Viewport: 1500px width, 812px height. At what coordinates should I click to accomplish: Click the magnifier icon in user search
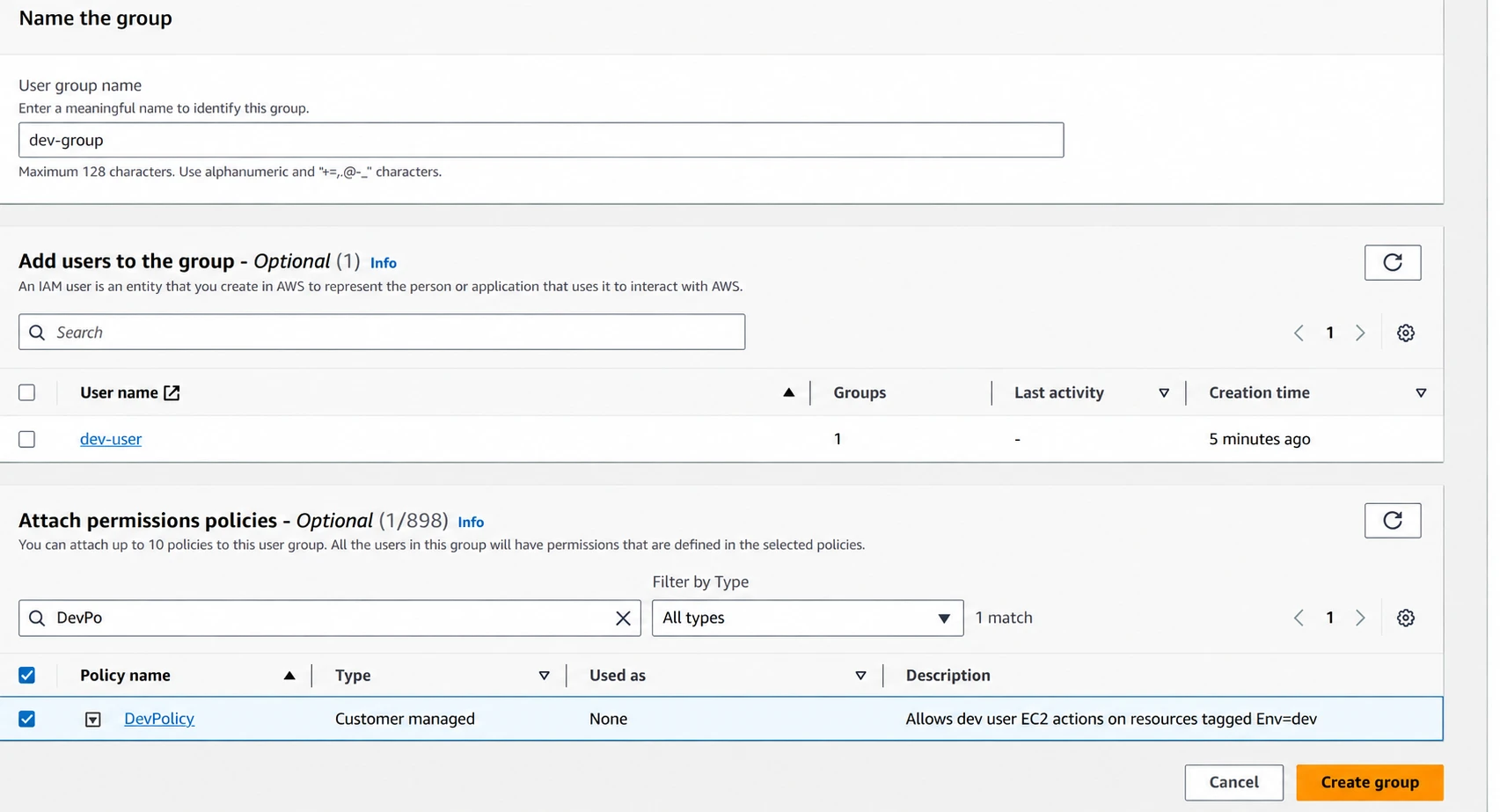(37, 333)
